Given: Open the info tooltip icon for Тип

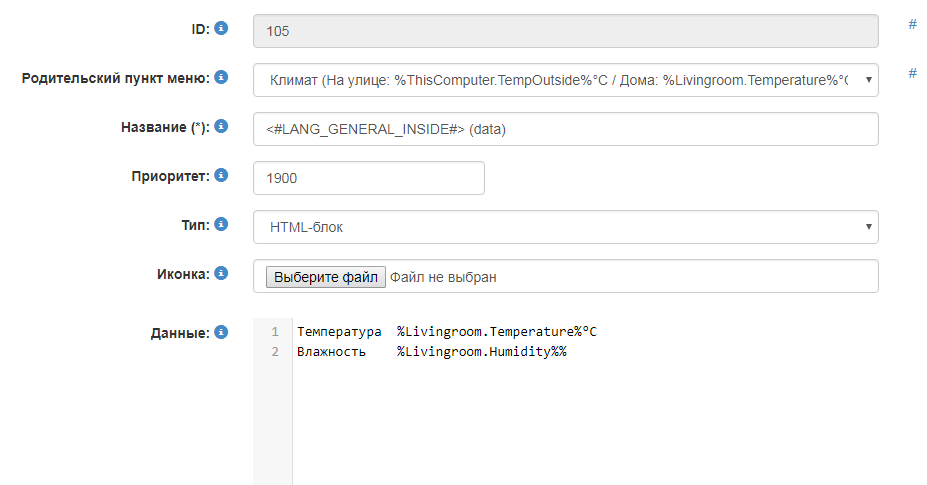Looking at the screenshot, I should pos(222,224).
